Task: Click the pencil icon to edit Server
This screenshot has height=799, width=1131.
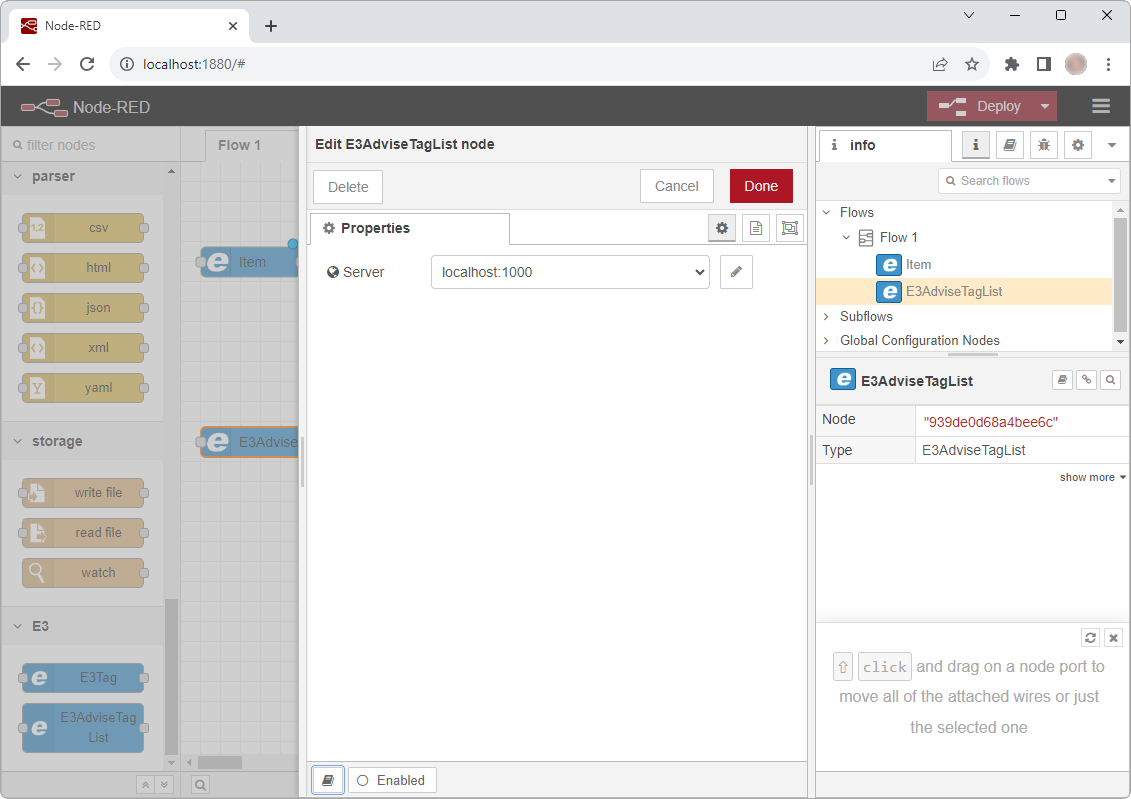Action: [x=736, y=272]
